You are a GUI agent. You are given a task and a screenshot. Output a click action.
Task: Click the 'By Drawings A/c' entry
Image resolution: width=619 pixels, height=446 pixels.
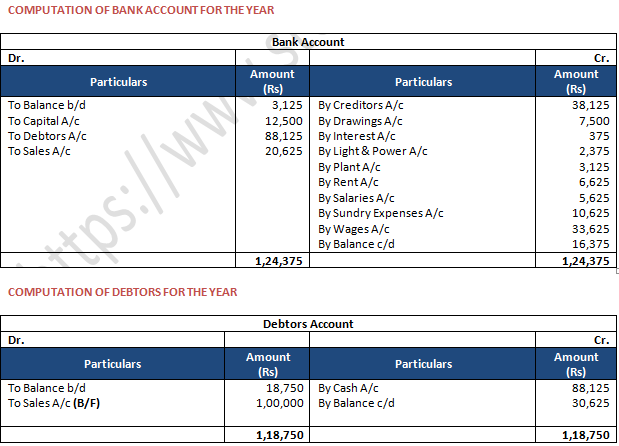click(357, 120)
